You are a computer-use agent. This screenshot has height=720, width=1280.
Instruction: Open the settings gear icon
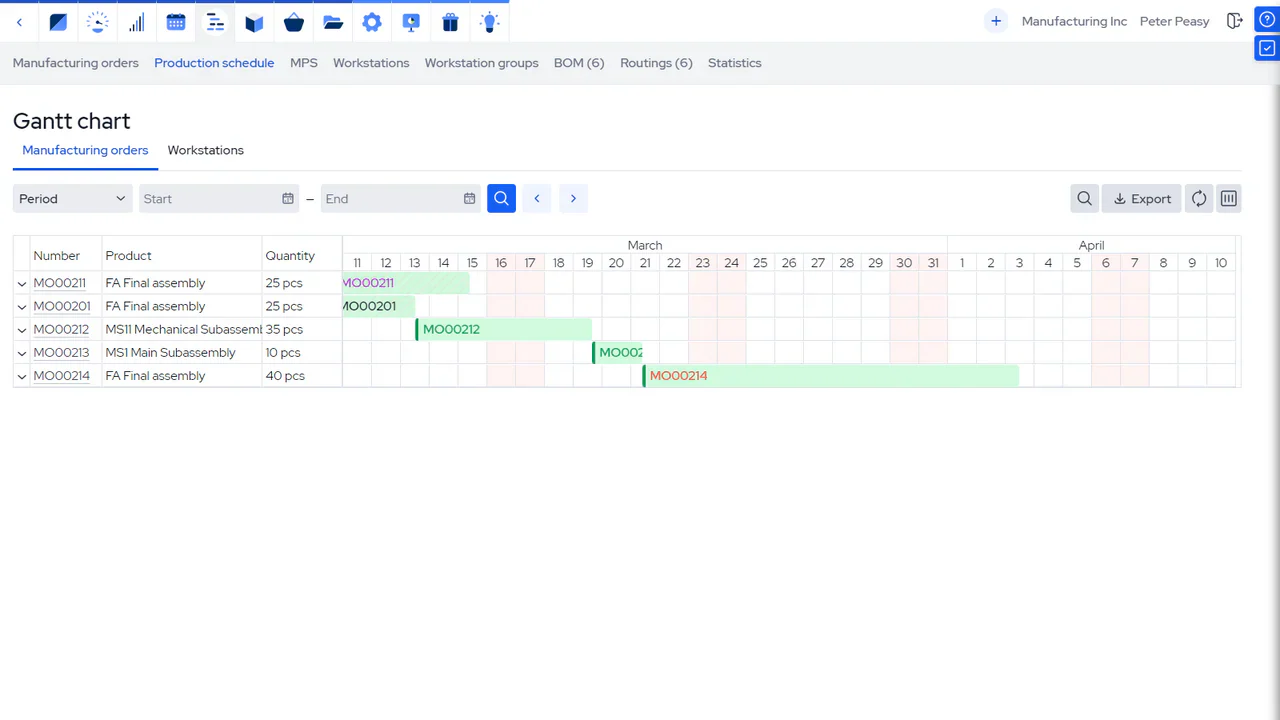[372, 22]
